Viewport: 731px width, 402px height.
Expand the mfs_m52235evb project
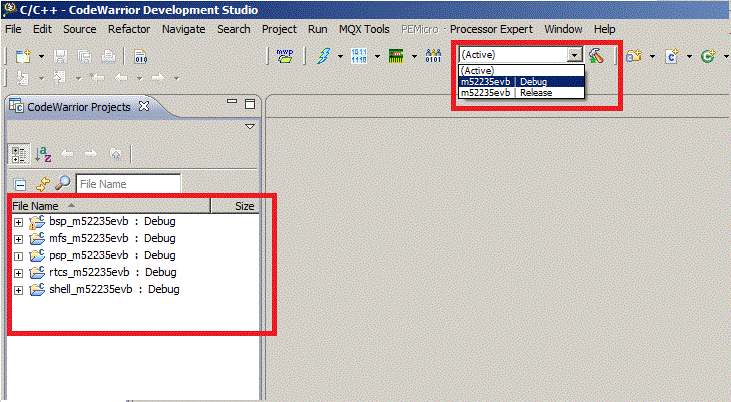click(18, 239)
